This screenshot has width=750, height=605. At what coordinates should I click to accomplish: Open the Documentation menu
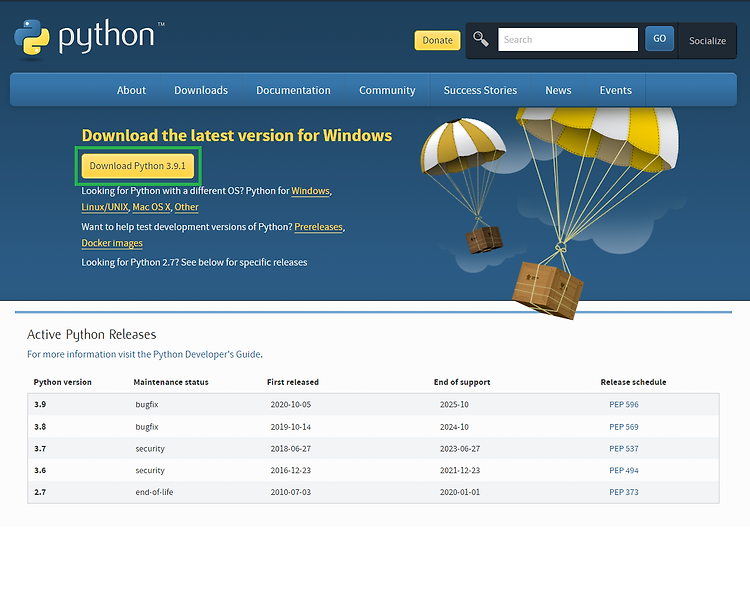point(293,90)
